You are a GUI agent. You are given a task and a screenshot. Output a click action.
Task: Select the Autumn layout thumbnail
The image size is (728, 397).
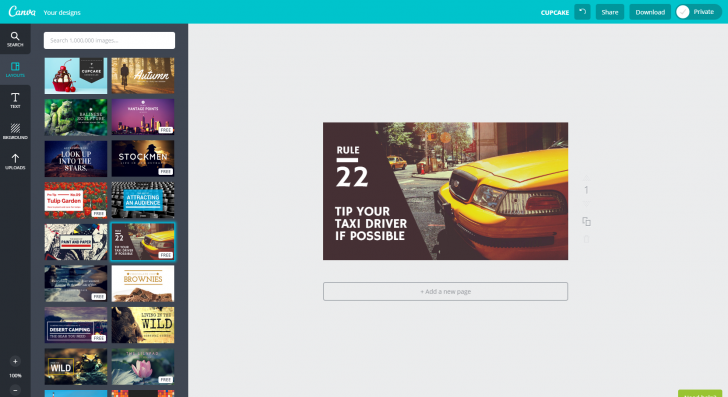pos(143,76)
